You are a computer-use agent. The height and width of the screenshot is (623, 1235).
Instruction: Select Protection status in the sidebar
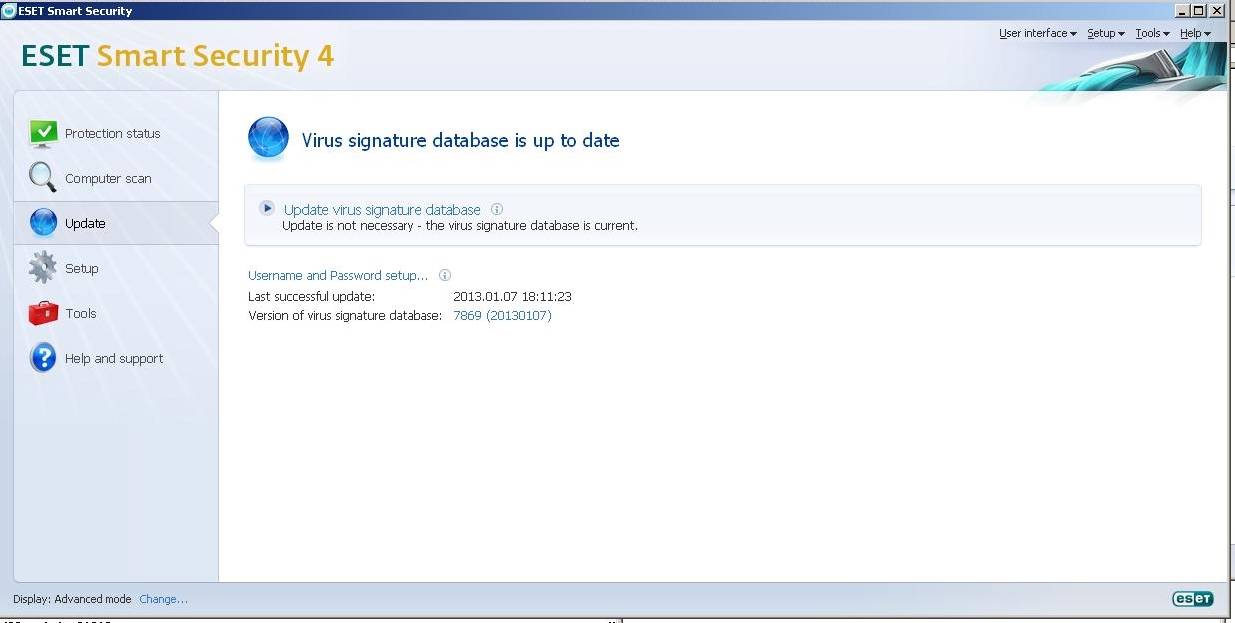(x=112, y=134)
